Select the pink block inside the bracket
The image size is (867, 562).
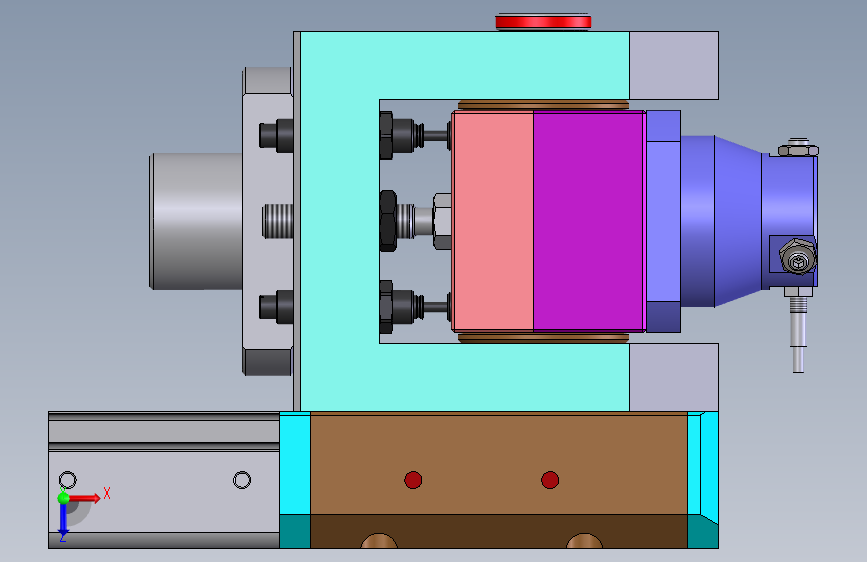[493, 221]
